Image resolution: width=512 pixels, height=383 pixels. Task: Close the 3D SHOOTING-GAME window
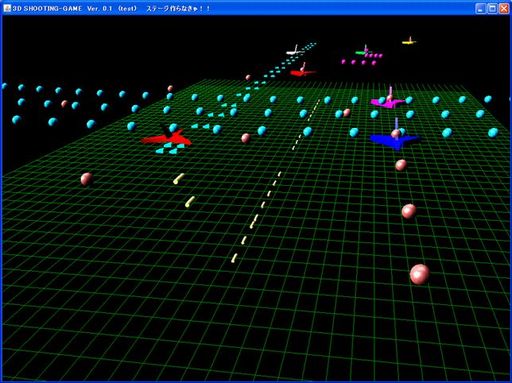[504, 8]
